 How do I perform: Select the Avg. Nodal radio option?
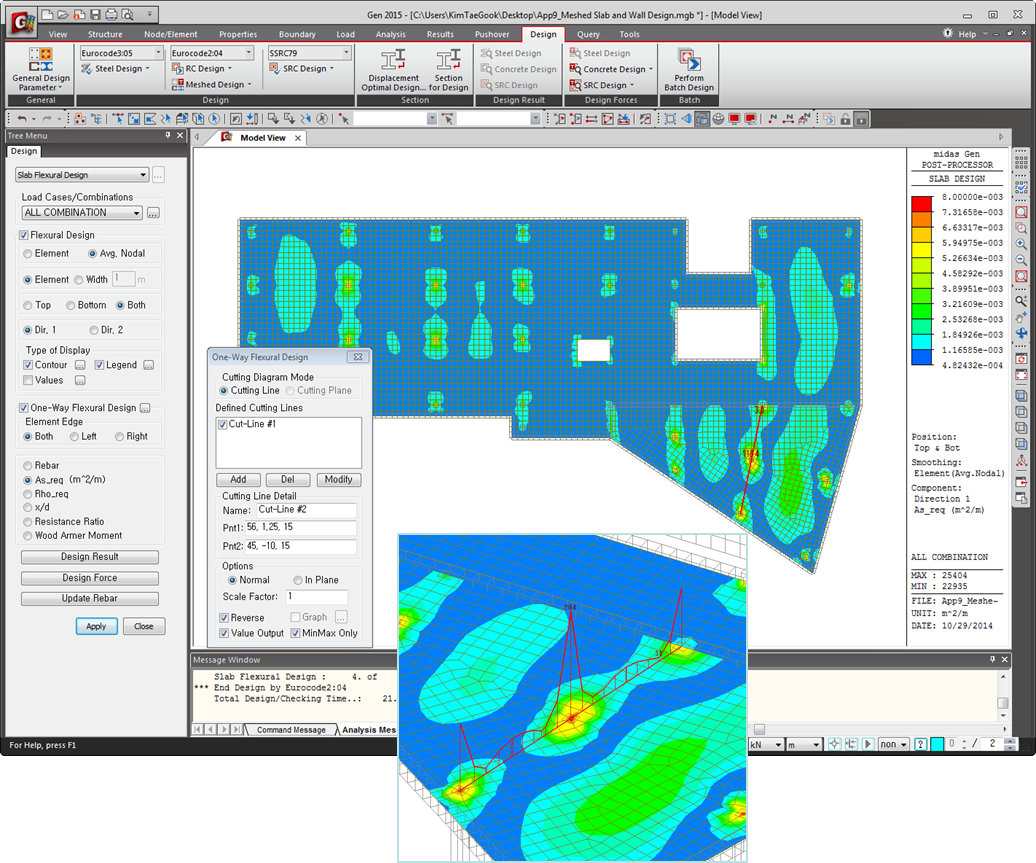tap(92, 254)
